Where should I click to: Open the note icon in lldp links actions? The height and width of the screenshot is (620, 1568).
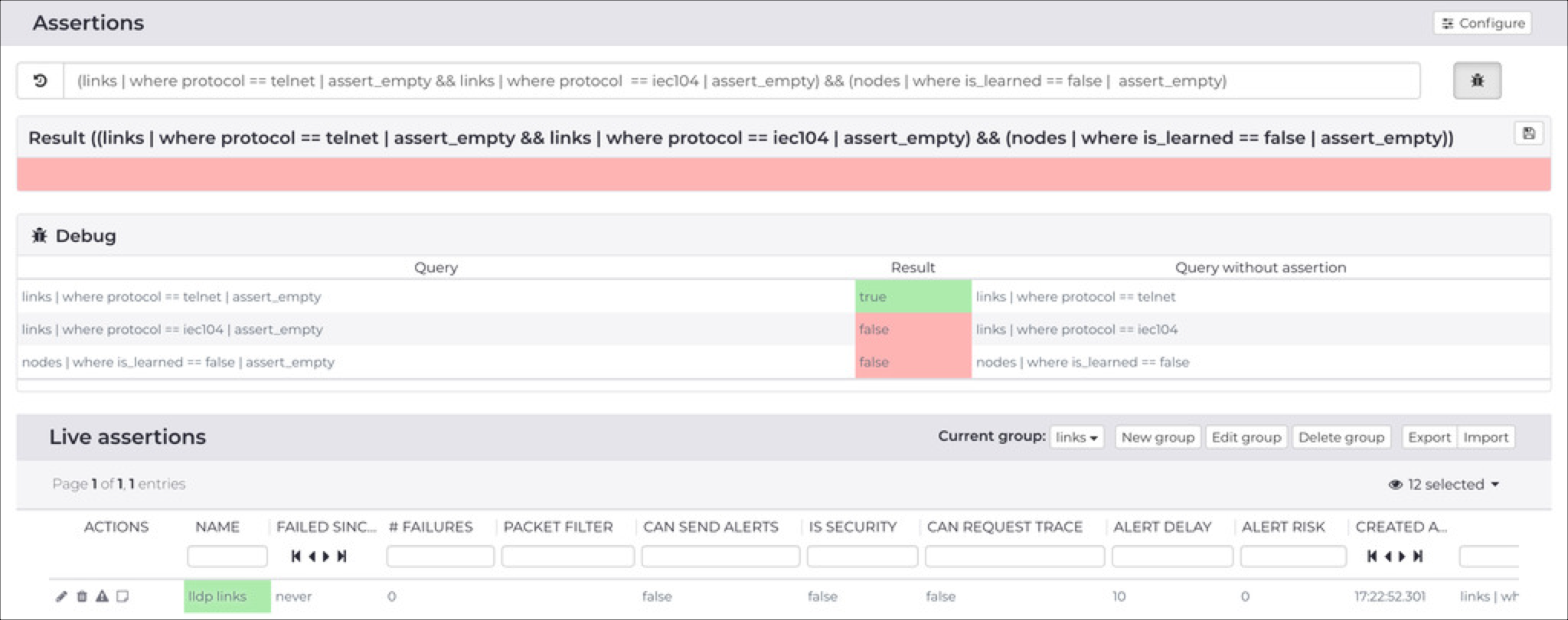coord(122,596)
